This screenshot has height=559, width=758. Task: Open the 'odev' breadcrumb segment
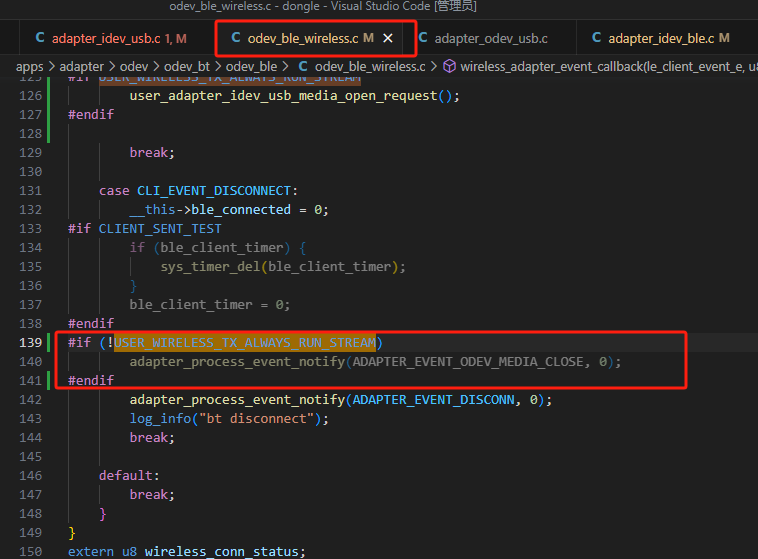[x=134, y=66]
